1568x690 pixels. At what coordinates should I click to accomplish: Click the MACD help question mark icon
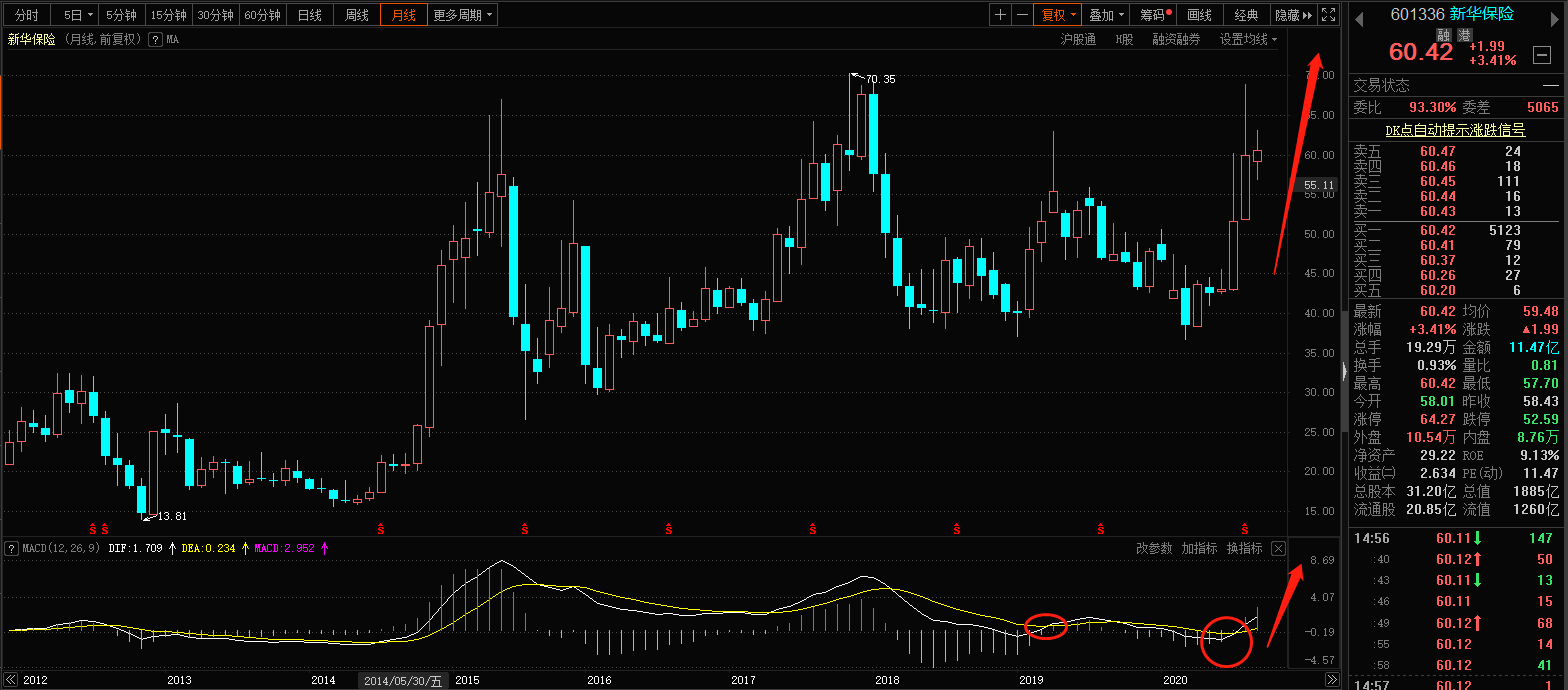click(x=10, y=548)
